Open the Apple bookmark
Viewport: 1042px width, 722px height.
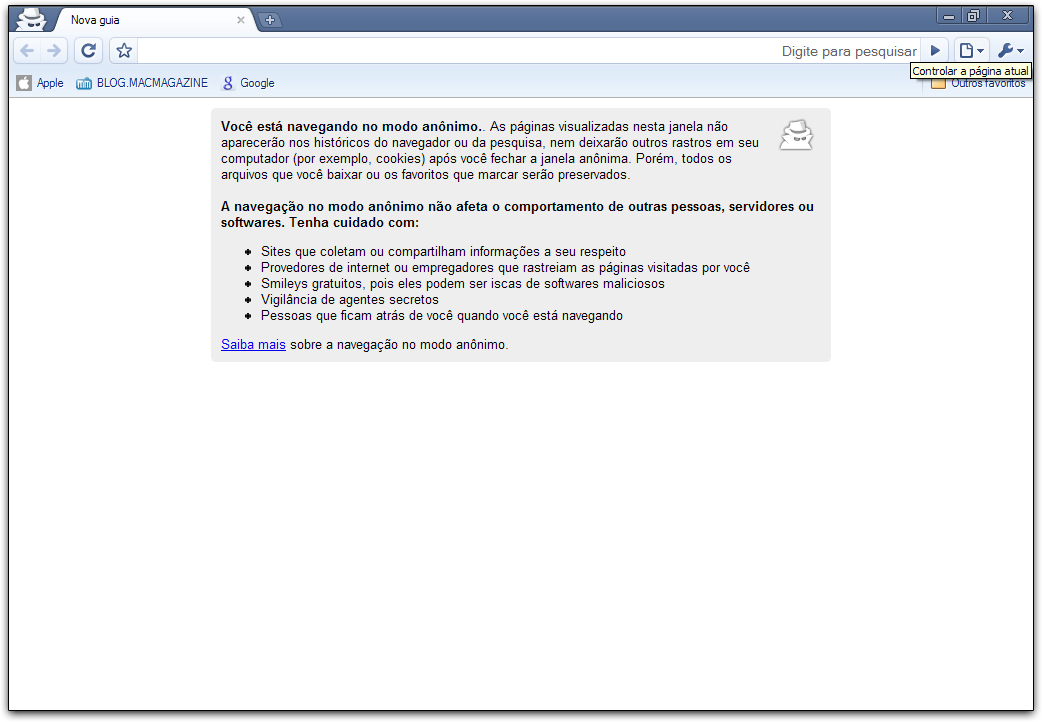point(41,83)
